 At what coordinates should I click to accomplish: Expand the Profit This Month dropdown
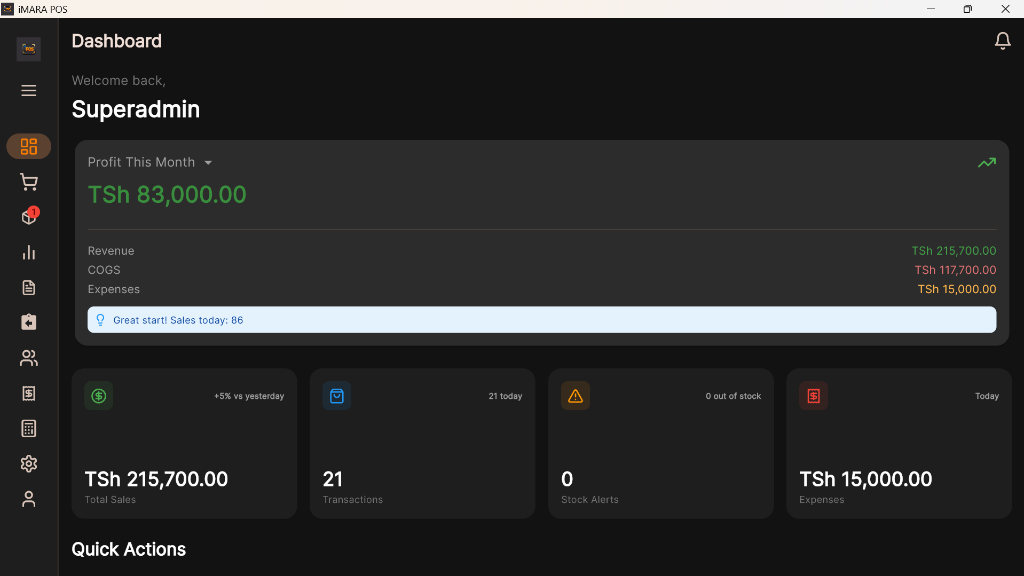coord(150,162)
